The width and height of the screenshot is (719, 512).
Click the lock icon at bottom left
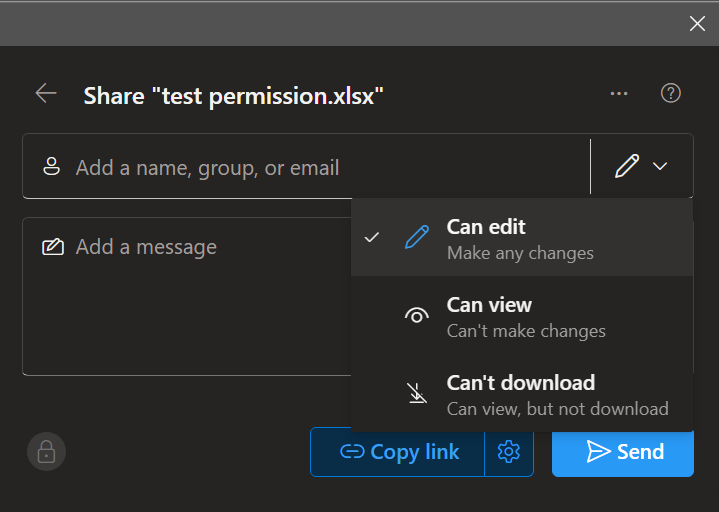click(46, 452)
